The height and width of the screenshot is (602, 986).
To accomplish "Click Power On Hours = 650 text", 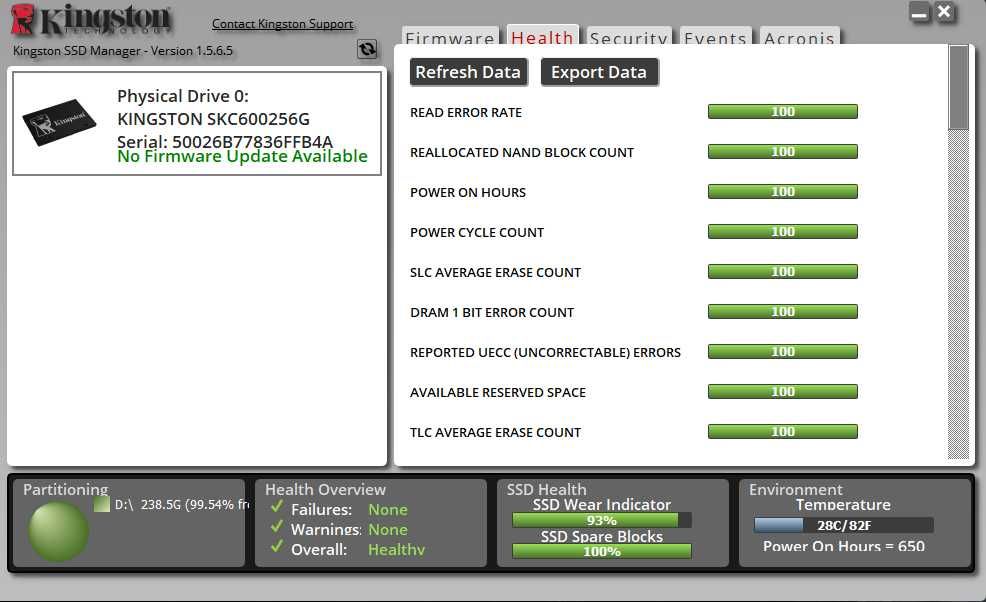I will (x=843, y=546).
